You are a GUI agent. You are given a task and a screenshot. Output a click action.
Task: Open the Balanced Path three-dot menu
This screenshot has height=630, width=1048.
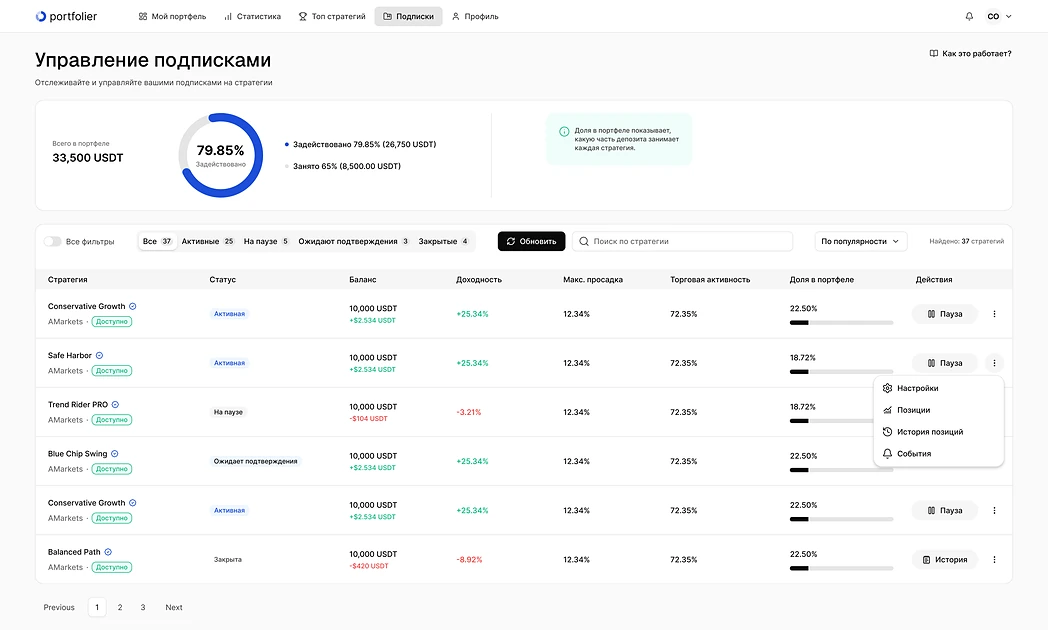[x=994, y=560]
